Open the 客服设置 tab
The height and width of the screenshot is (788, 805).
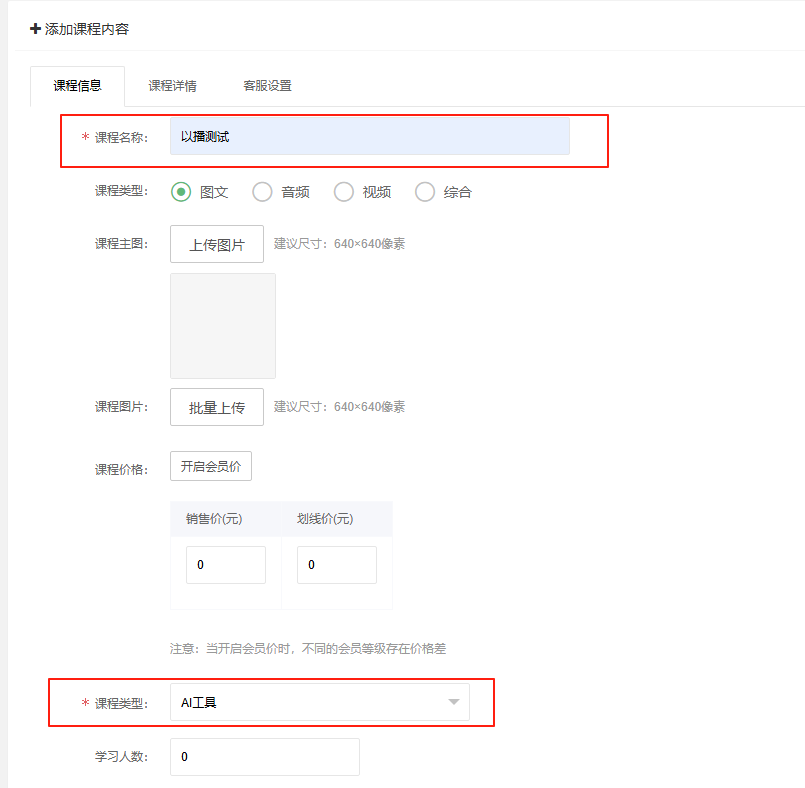point(267,86)
